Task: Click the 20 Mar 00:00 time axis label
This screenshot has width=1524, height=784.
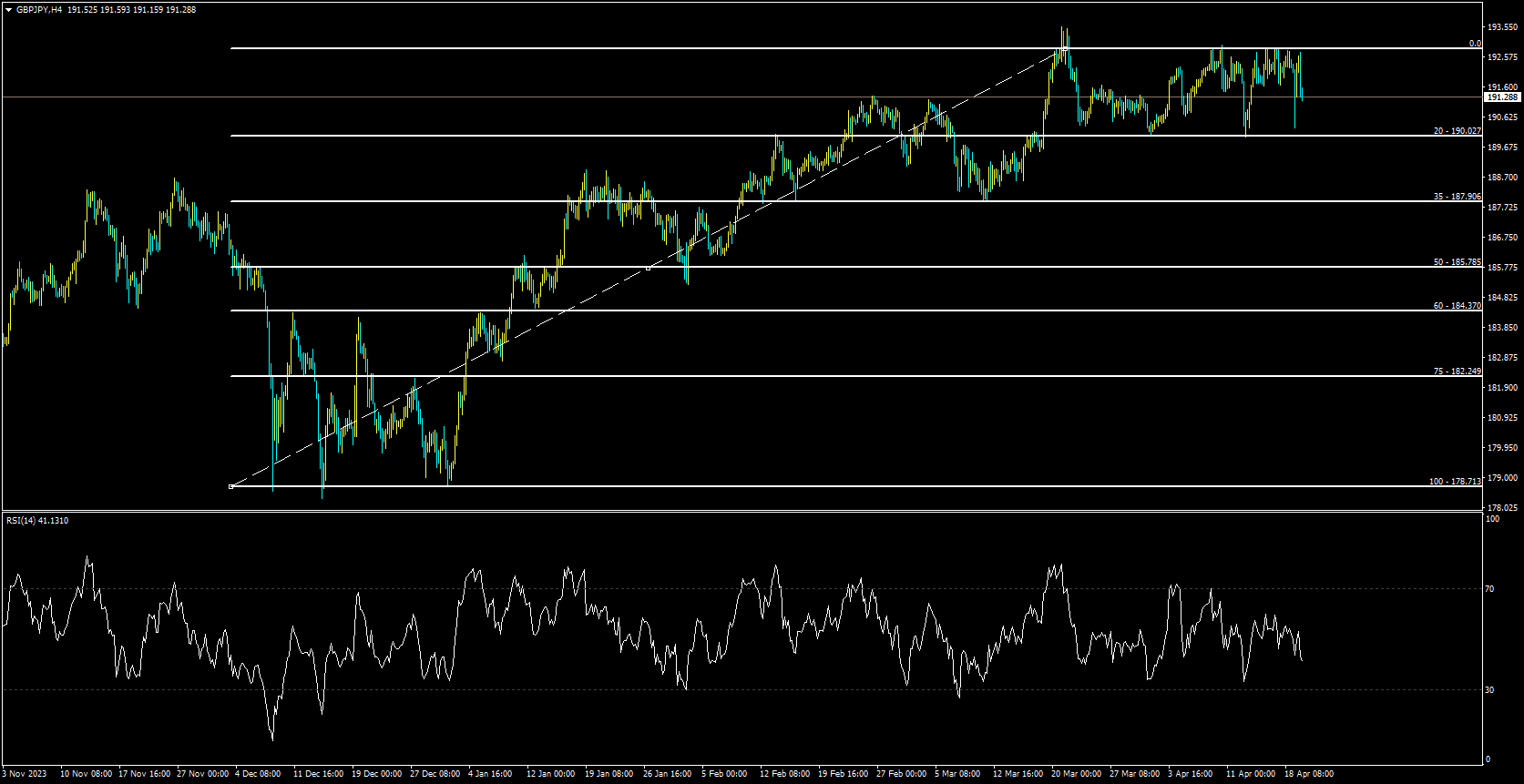Action: (x=1077, y=774)
